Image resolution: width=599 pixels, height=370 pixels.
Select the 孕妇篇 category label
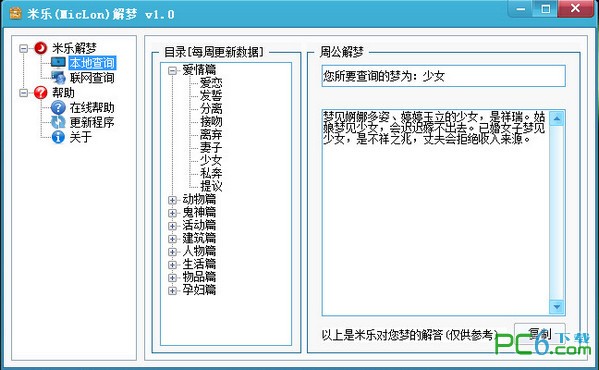point(199,290)
